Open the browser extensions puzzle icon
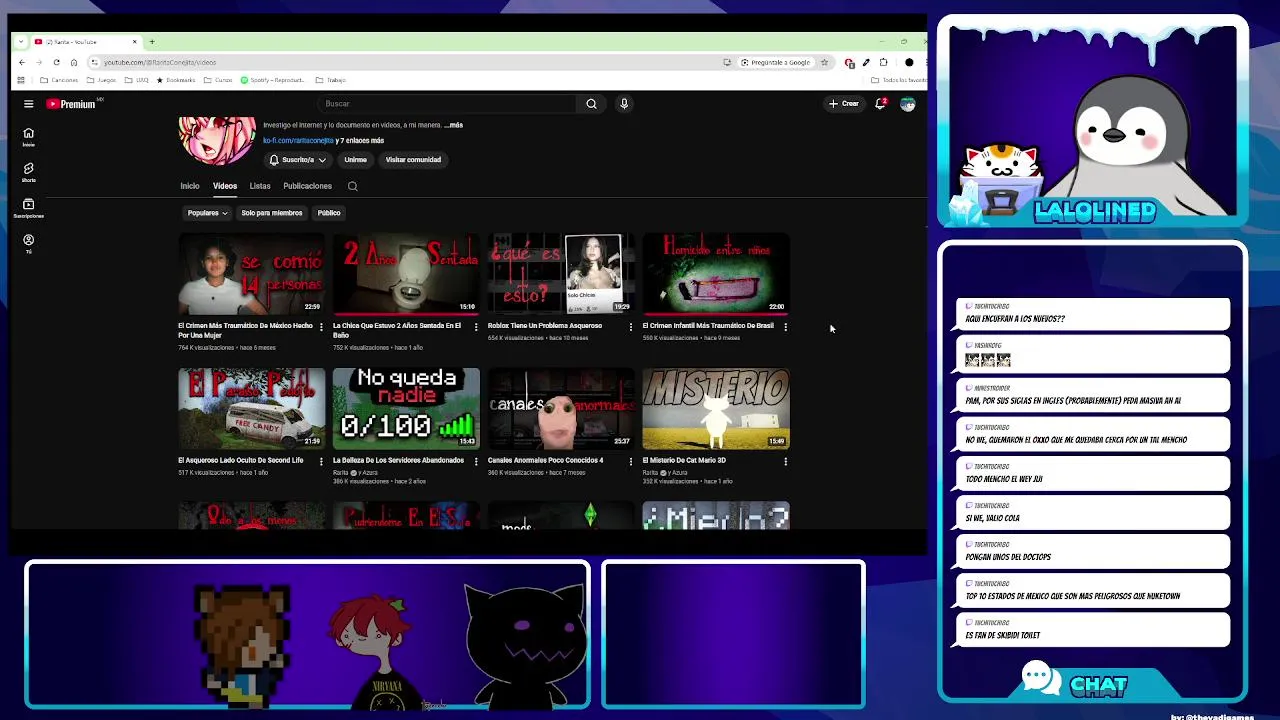The image size is (1280, 720). tap(883, 62)
